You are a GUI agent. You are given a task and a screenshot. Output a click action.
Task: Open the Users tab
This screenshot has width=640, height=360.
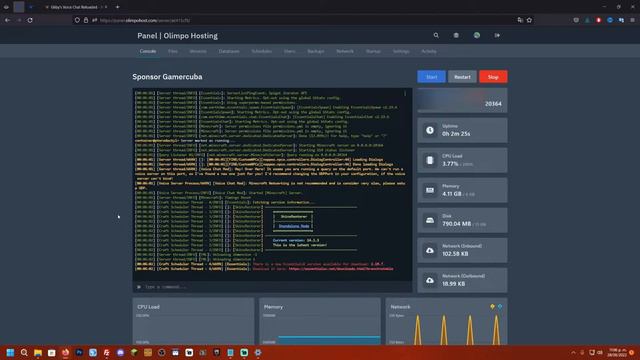tap(289, 51)
